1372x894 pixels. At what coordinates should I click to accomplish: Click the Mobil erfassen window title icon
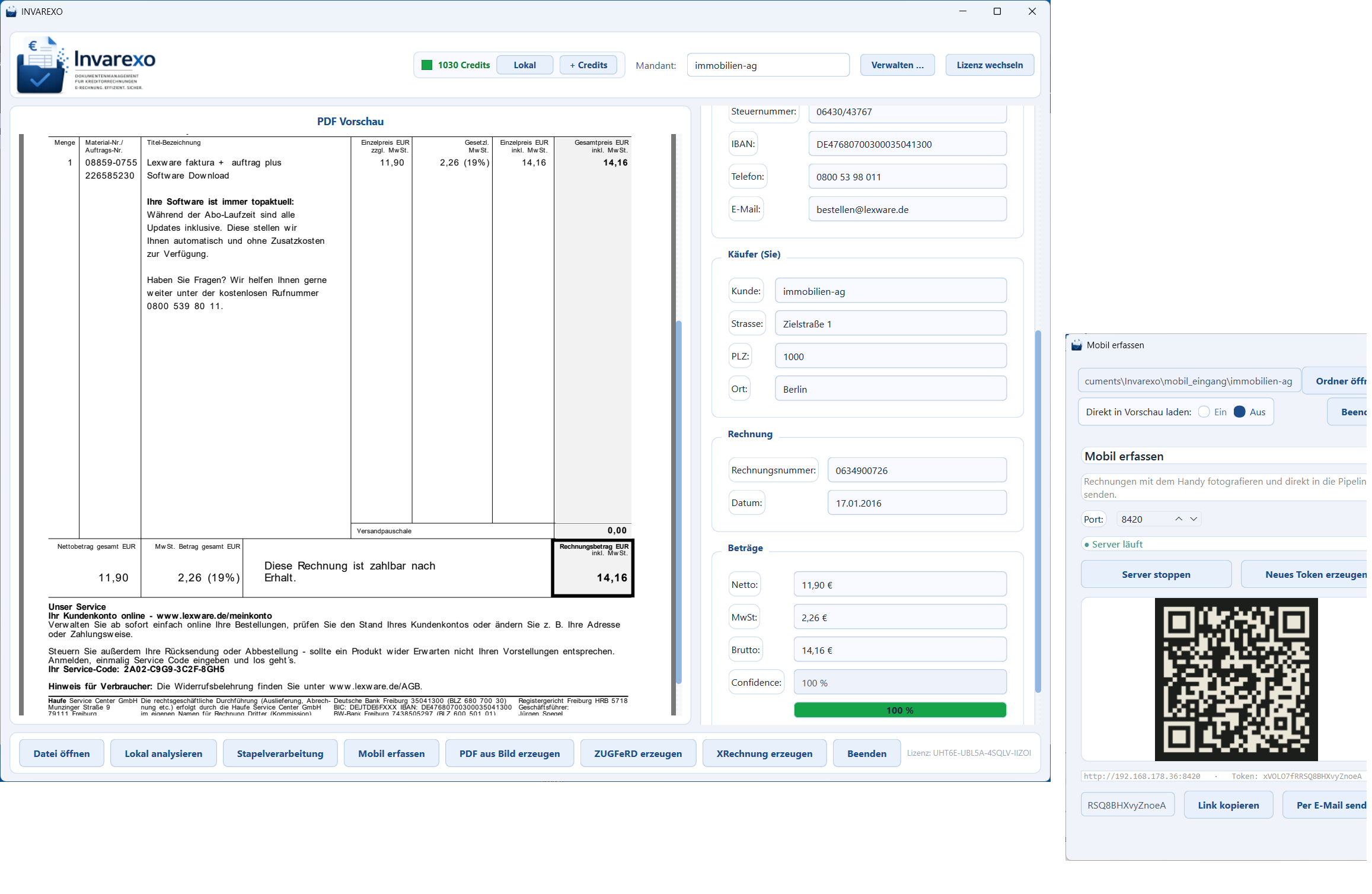pyautogui.click(x=1077, y=345)
